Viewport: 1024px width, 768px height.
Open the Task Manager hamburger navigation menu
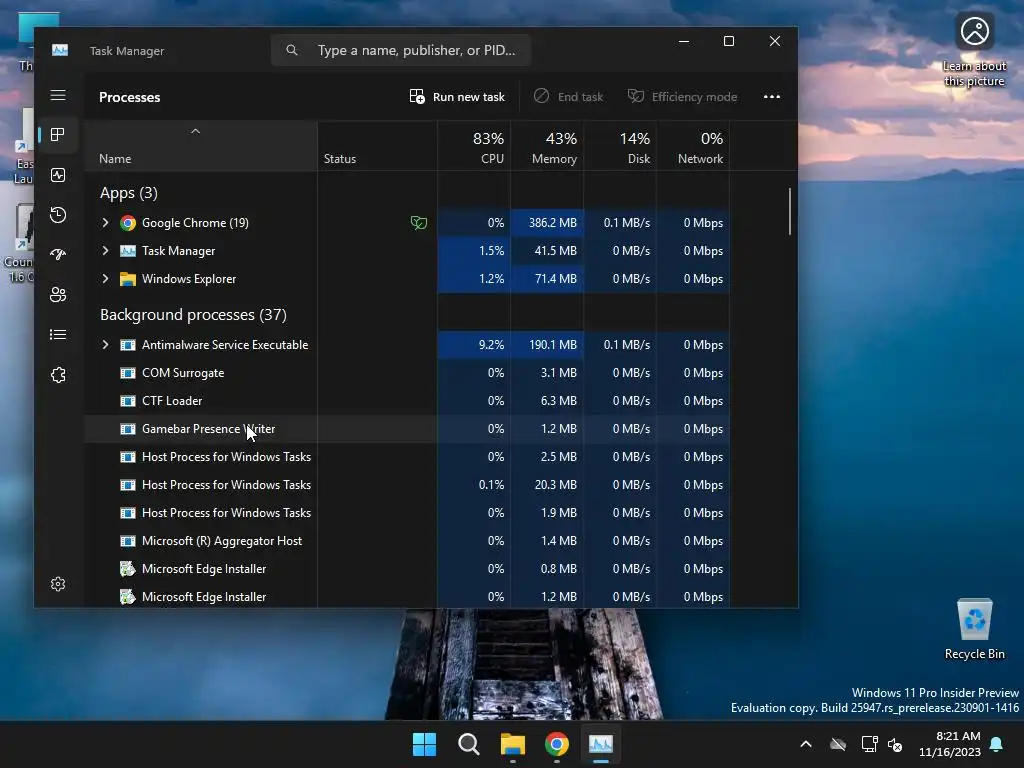58,95
